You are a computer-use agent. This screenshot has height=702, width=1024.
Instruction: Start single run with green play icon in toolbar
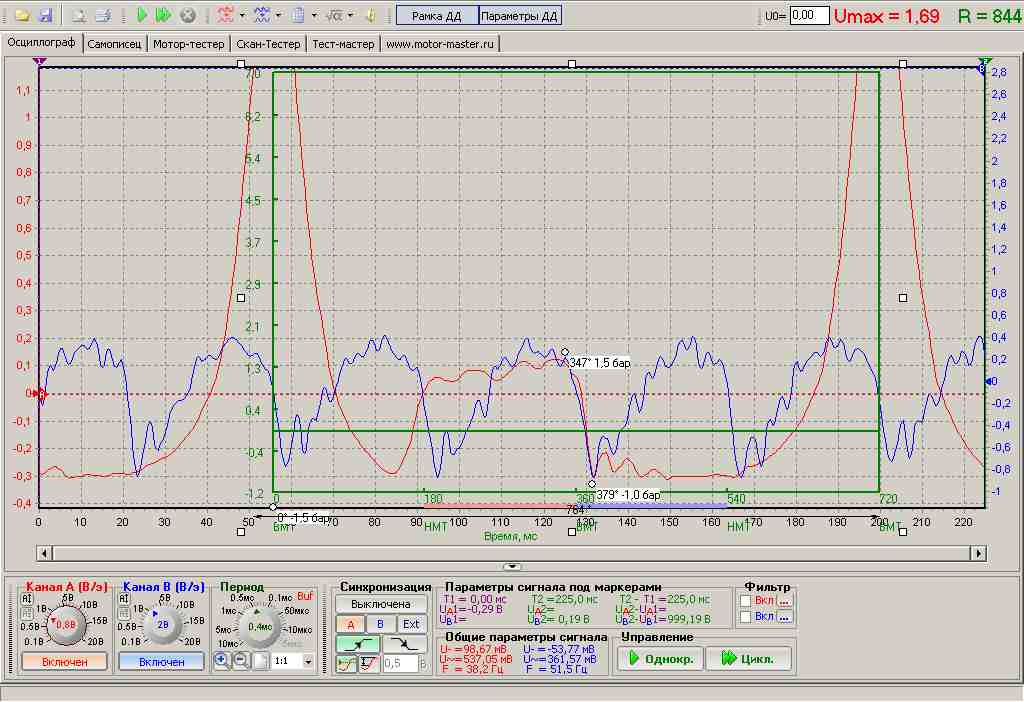[142, 16]
